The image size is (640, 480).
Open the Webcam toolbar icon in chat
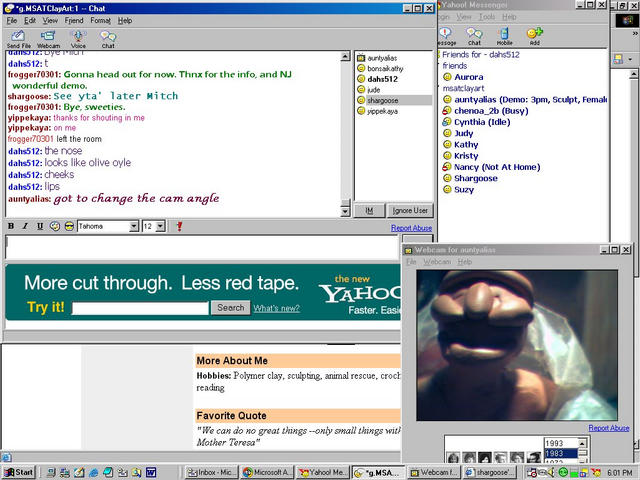click(x=48, y=39)
